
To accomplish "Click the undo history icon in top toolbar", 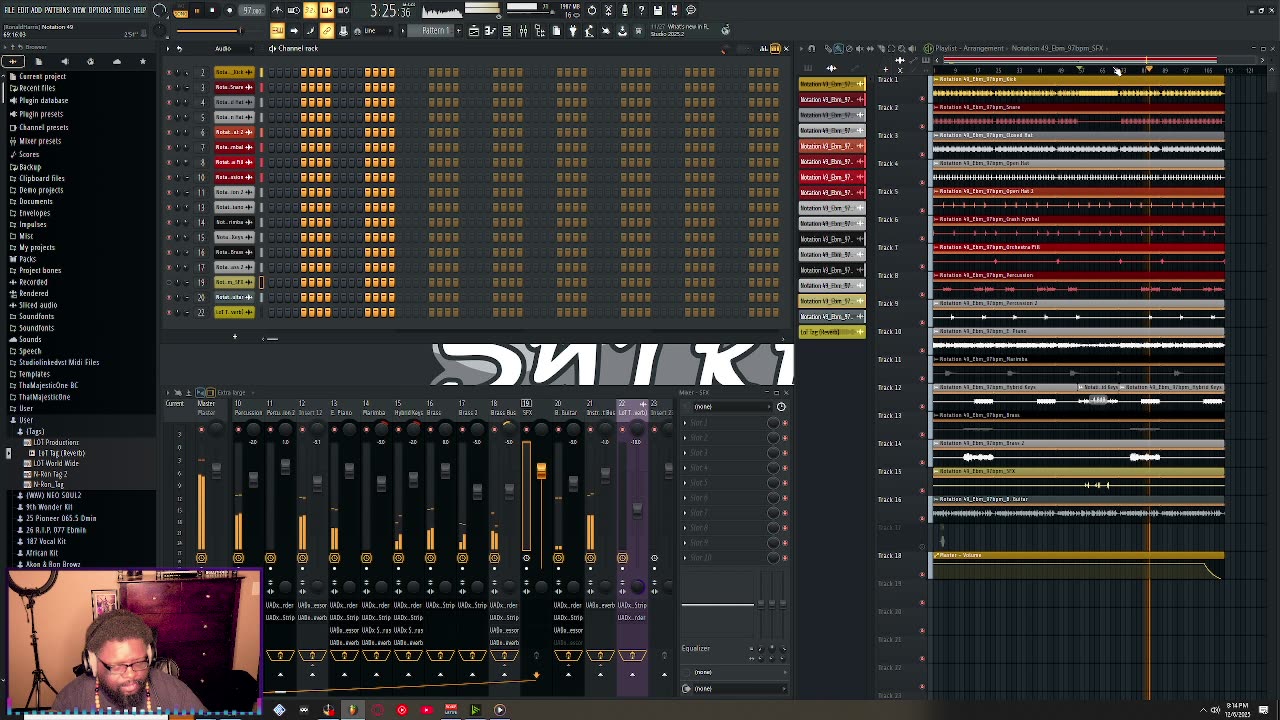I will click(x=592, y=10).
